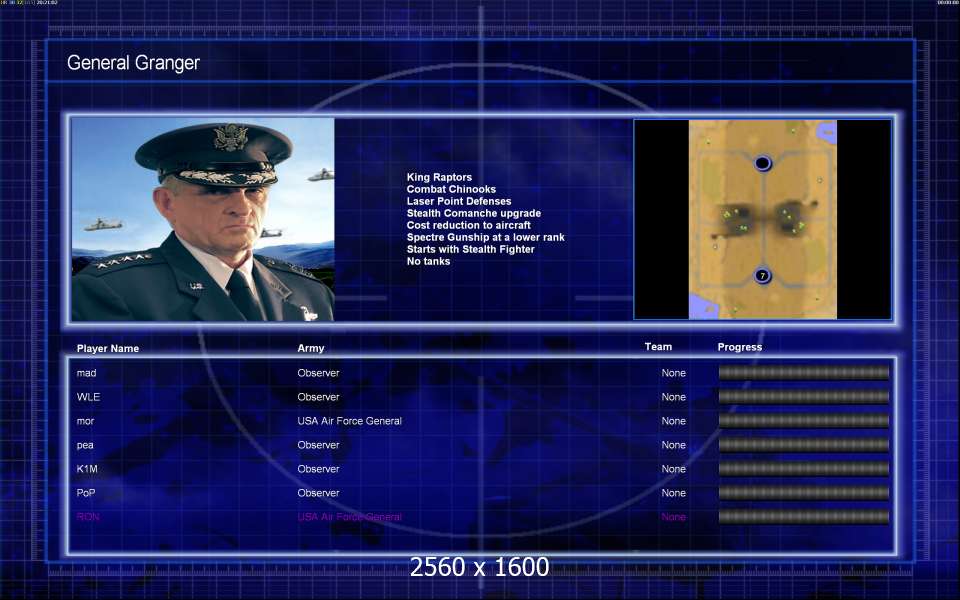
Task: Click the King Raptors feature line
Action: pos(439,177)
